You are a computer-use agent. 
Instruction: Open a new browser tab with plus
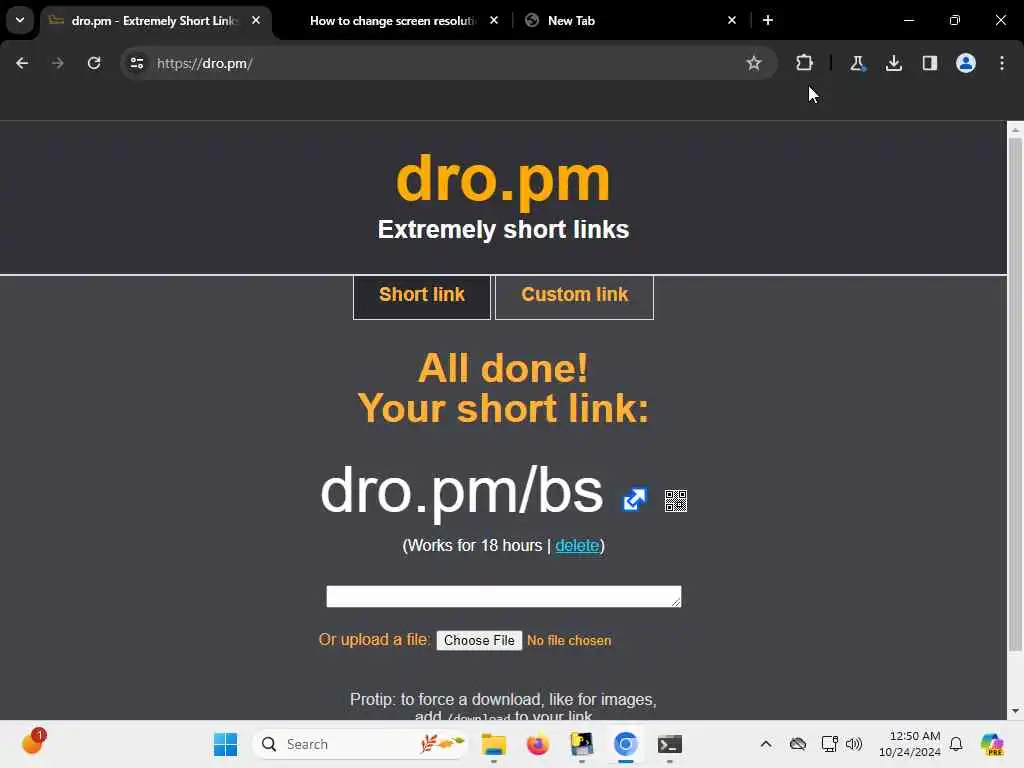click(768, 20)
